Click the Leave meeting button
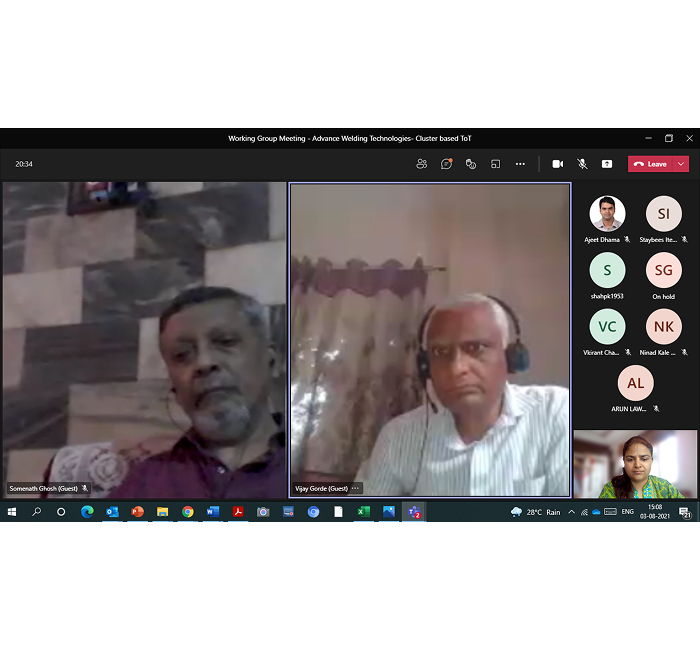The image size is (700, 650). [x=651, y=164]
